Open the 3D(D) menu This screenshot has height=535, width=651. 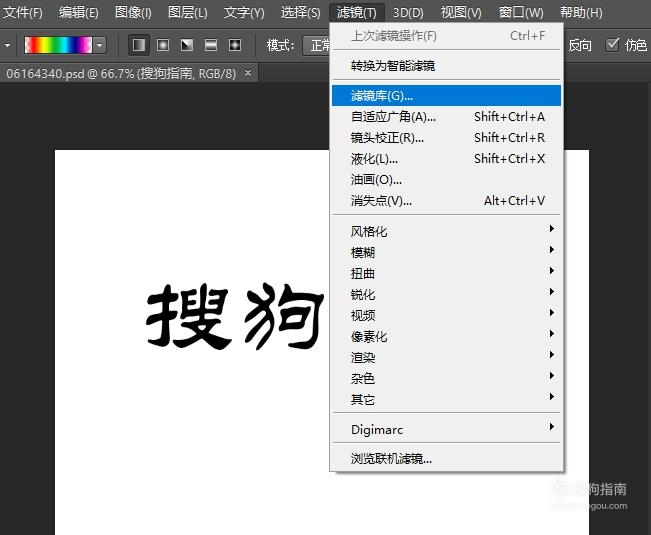[408, 12]
